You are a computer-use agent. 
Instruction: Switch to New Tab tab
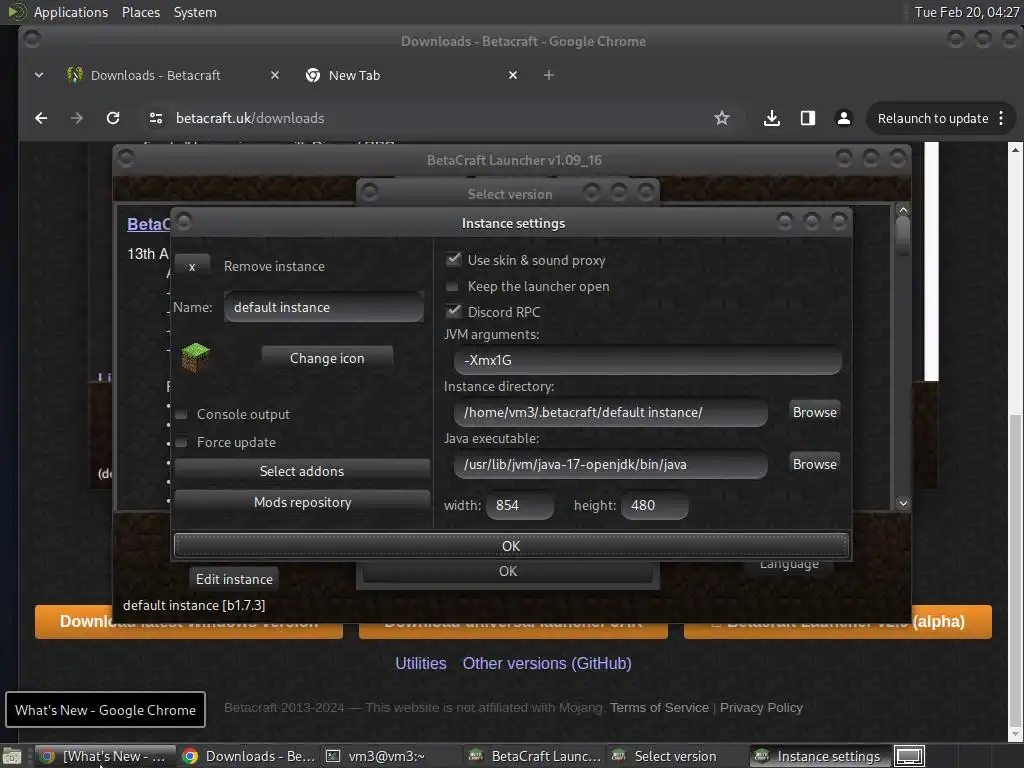click(x=355, y=75)
